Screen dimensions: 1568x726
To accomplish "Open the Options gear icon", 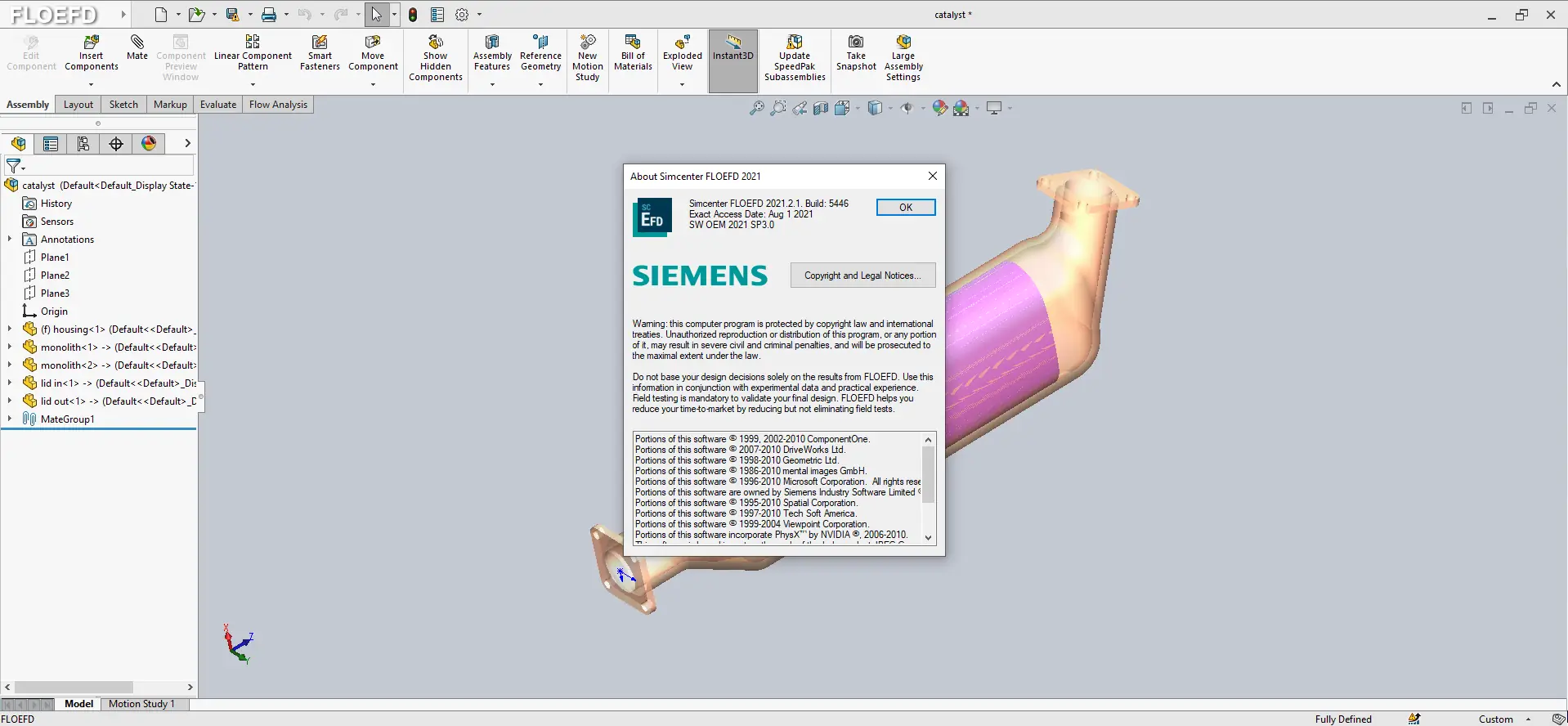I will (x=462, y=15).
